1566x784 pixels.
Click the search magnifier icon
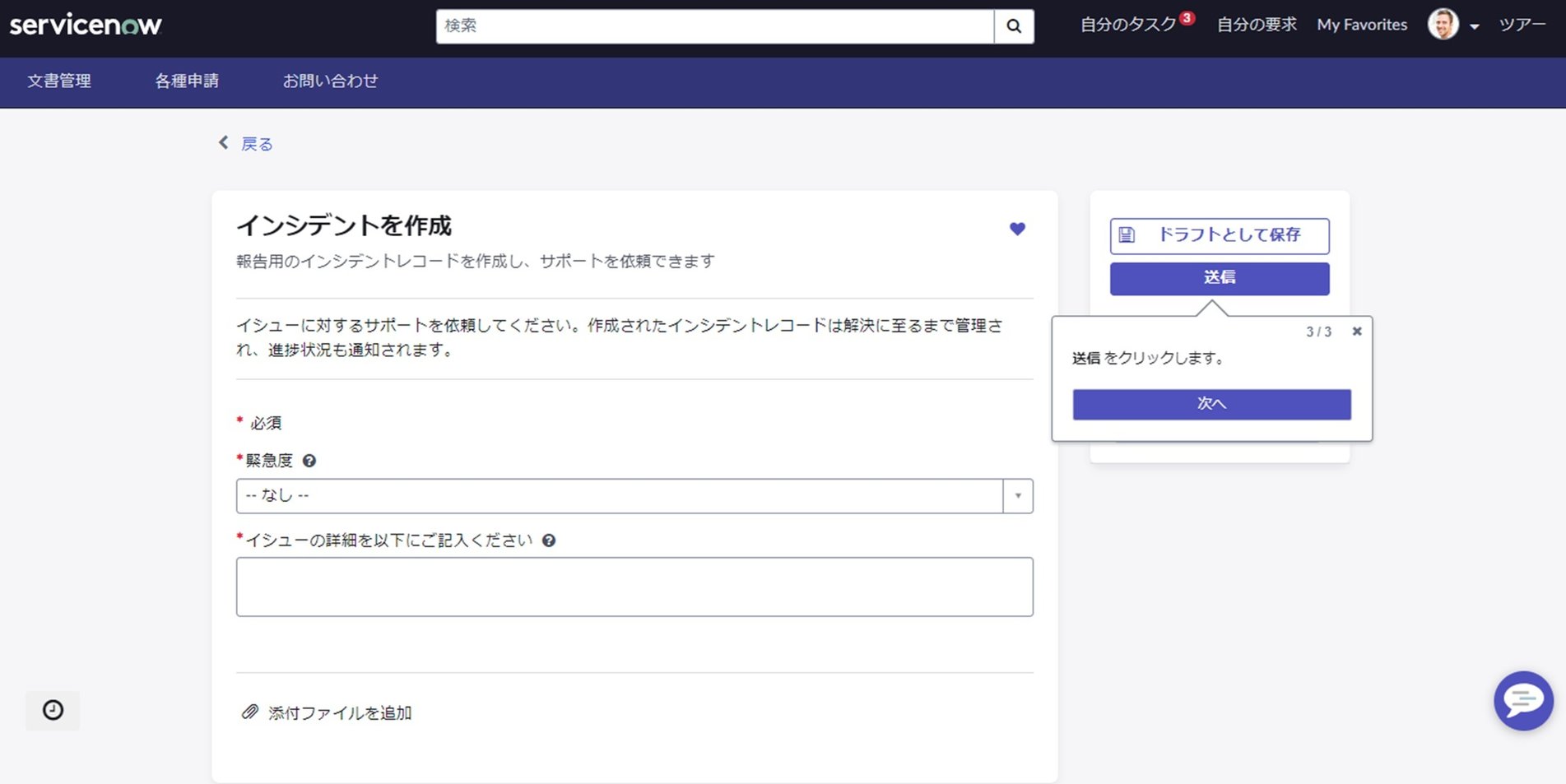click(x=1014, y=26)
